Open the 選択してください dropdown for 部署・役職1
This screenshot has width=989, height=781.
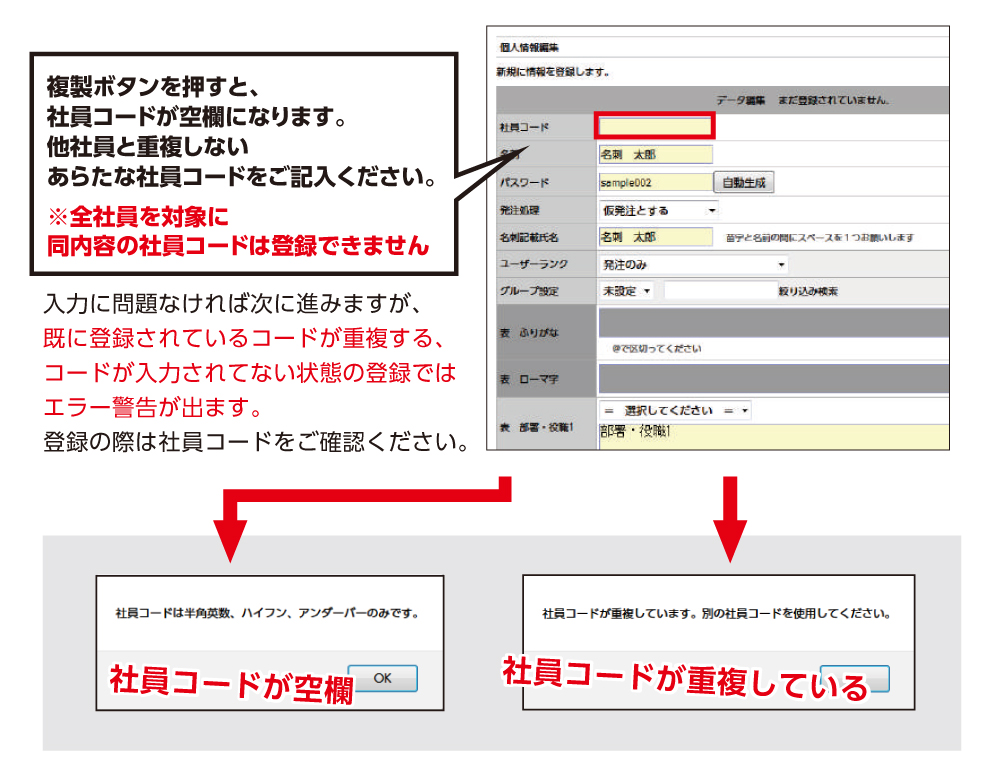pyautogui.click(x=674, y=411)
